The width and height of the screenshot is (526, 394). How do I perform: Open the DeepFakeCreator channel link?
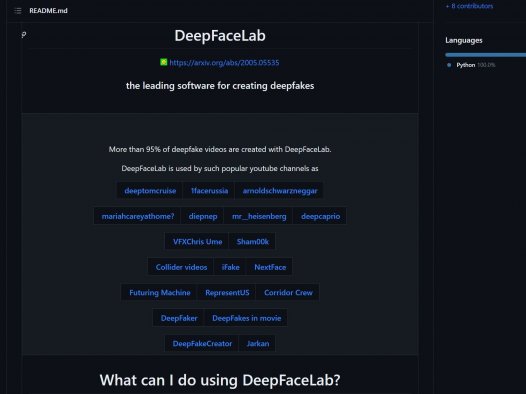202,344
